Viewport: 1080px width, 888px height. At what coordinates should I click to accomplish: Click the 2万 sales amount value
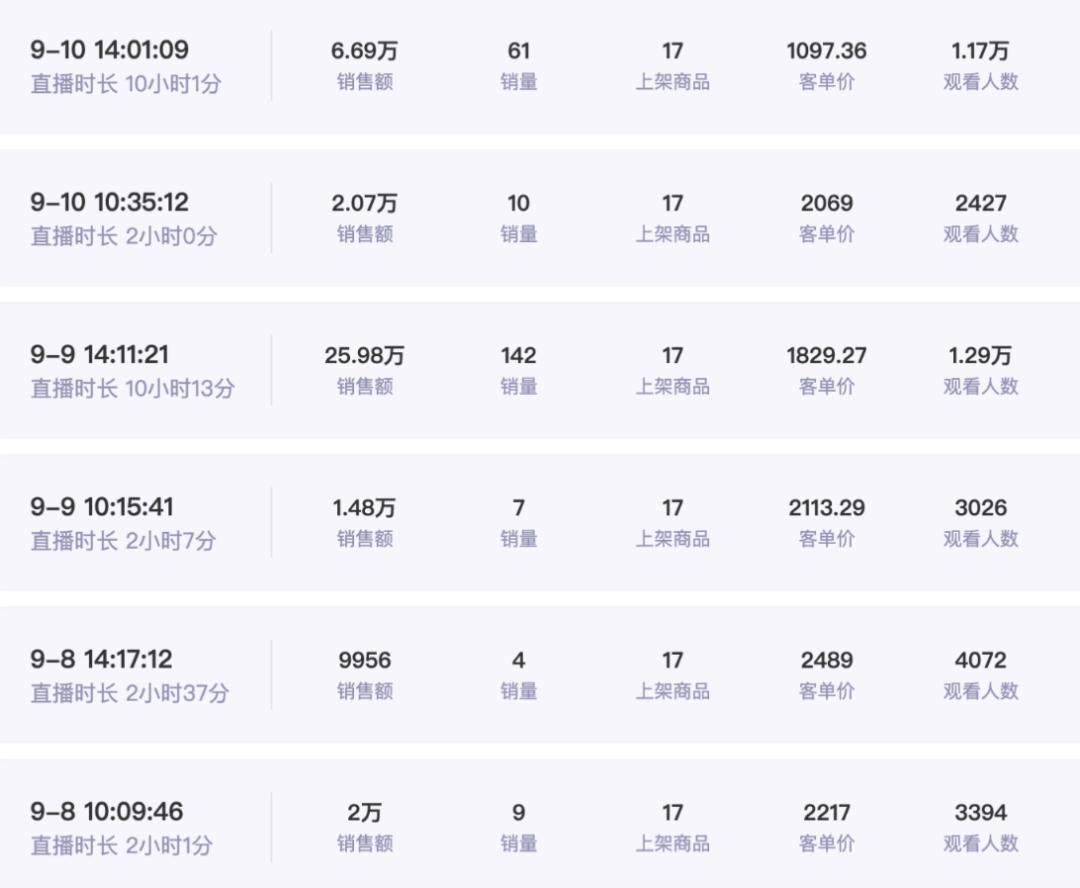(x=364, y=813)
